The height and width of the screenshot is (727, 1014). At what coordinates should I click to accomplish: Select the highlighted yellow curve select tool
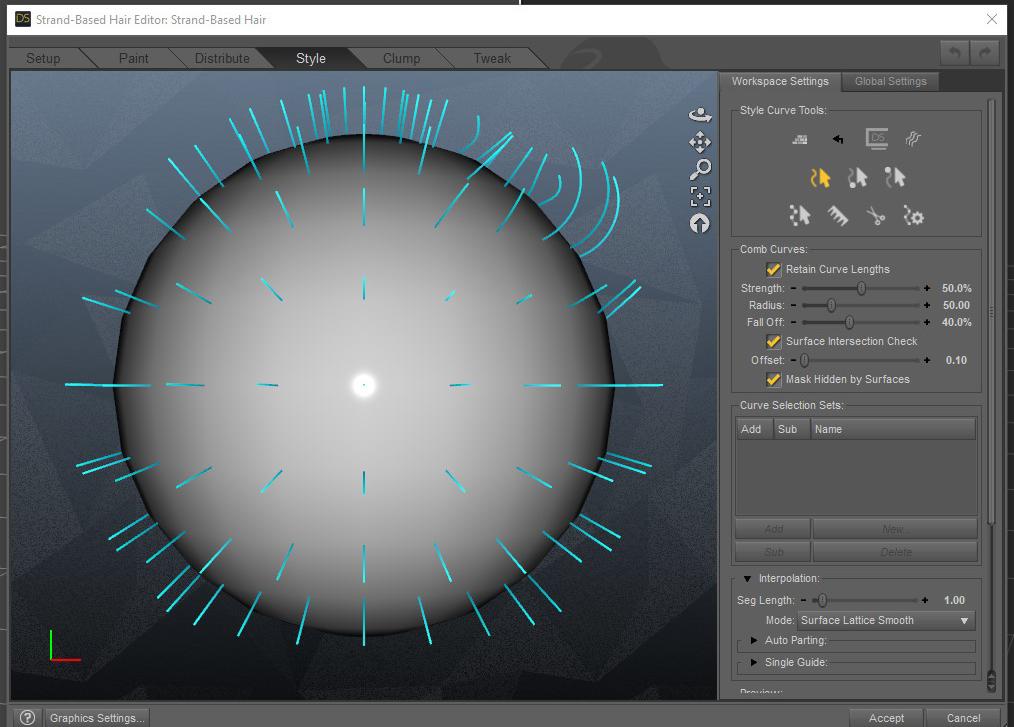pos(820,177)
